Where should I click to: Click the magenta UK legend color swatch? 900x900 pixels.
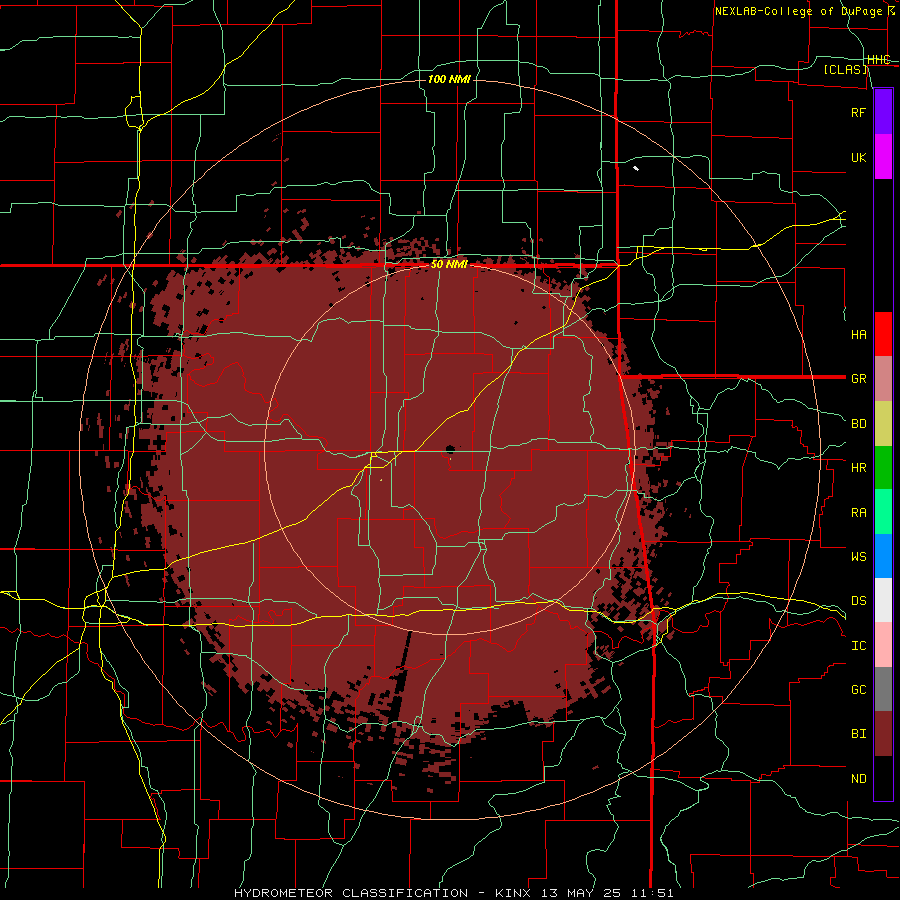883,157
